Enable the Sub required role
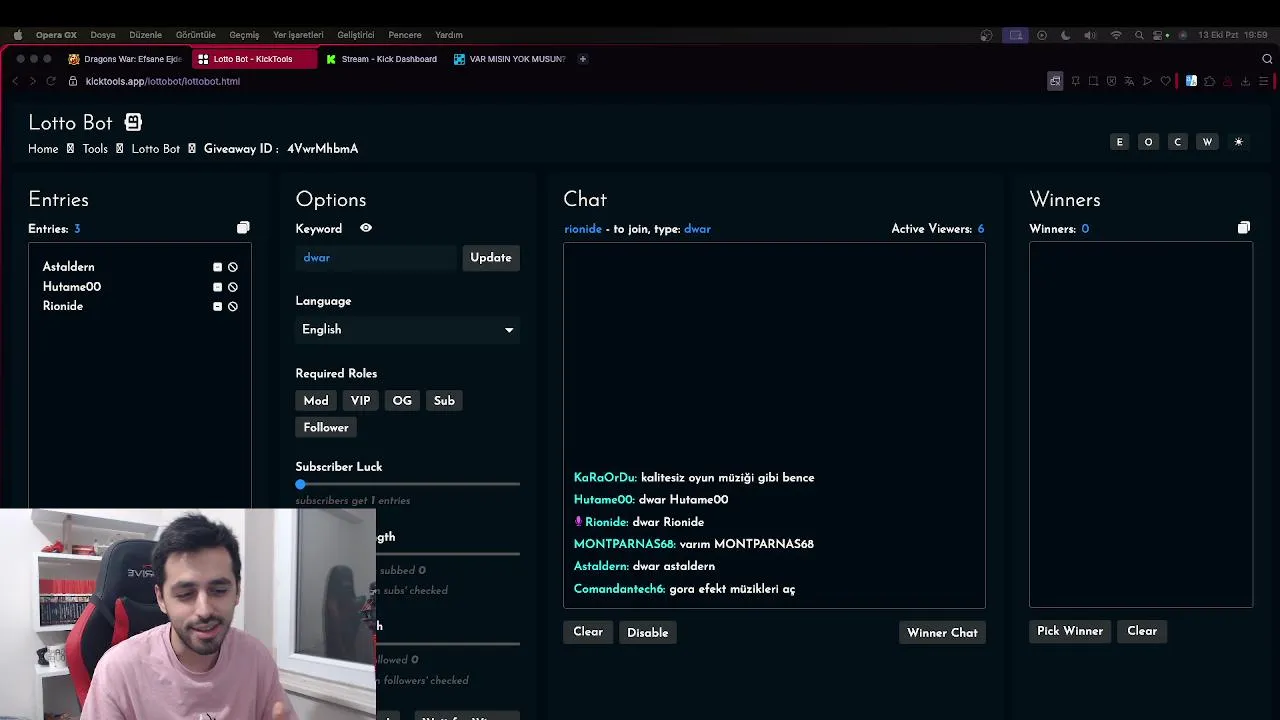Screen dimensions: 1280x720 pyautogui.click(x=444, y=400)
